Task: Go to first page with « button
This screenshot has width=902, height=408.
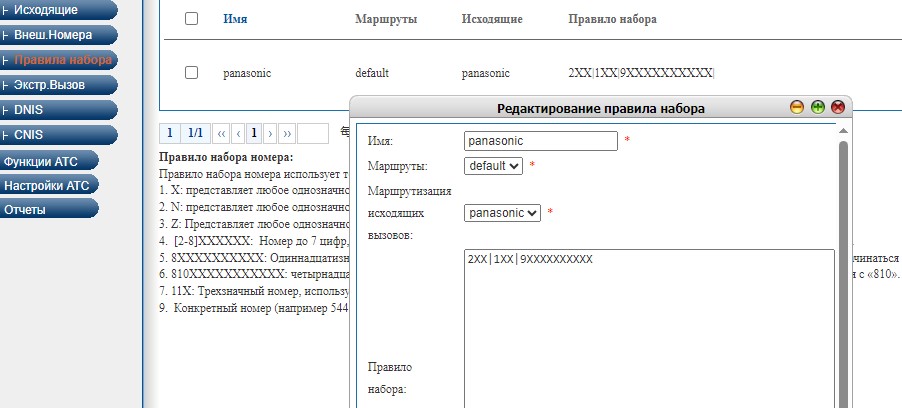Action: coord(221,134)
